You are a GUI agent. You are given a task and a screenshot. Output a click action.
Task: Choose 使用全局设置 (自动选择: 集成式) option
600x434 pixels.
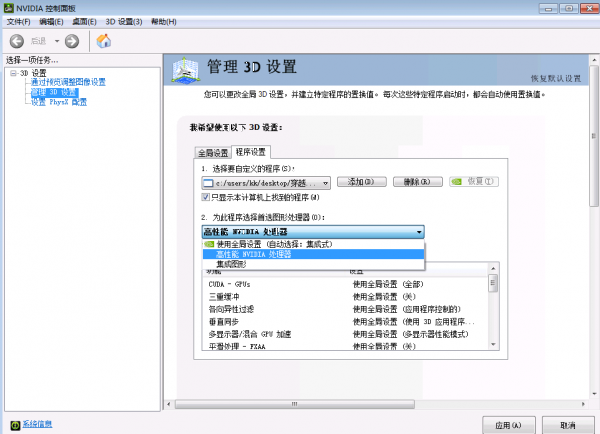tap(313, 244)
